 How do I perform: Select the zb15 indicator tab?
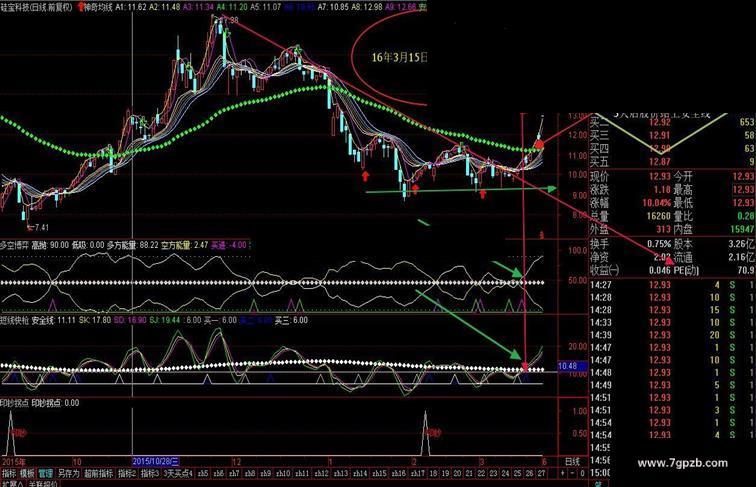[x=379, y=473]
